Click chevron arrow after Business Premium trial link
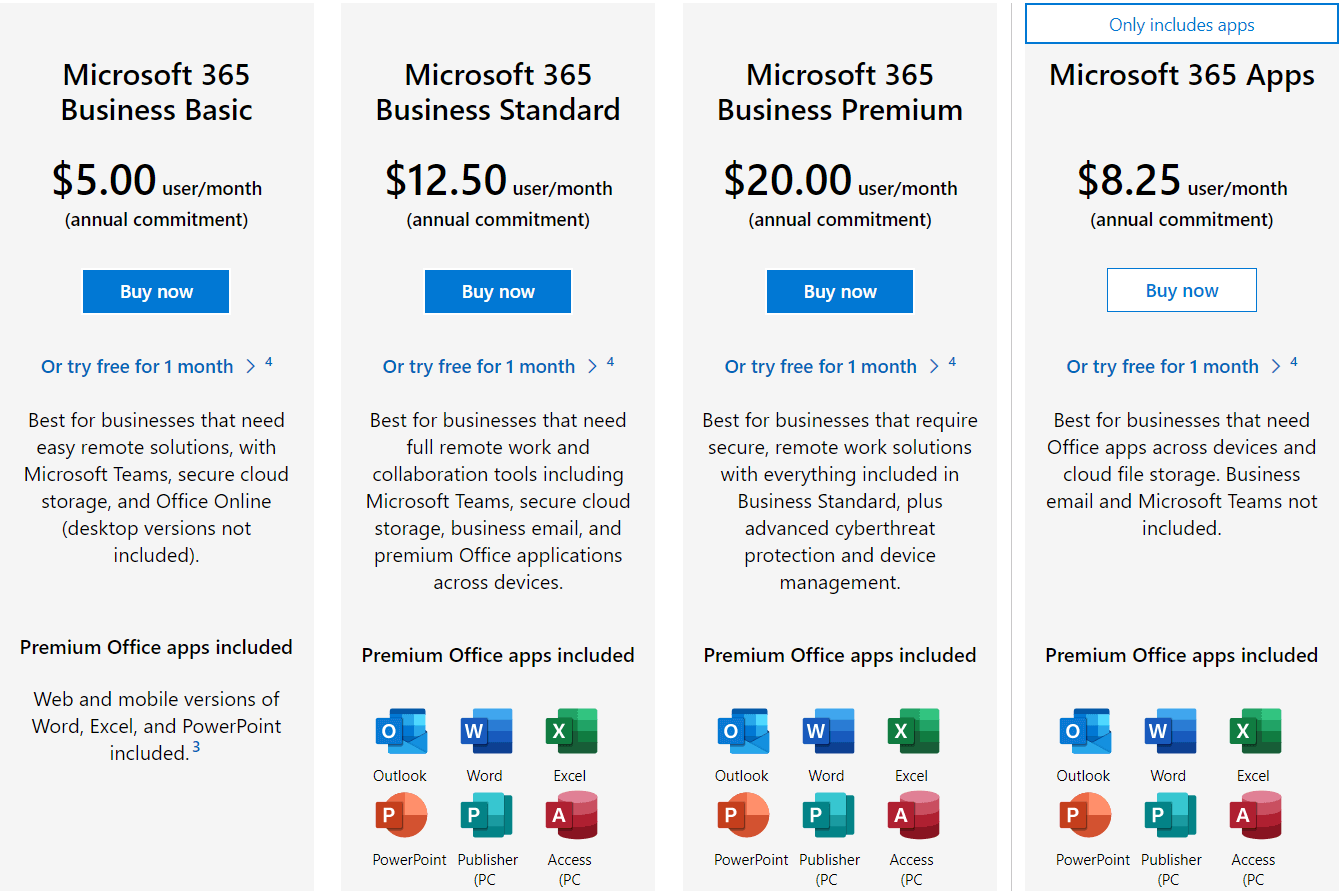 (x=936, y=367)
